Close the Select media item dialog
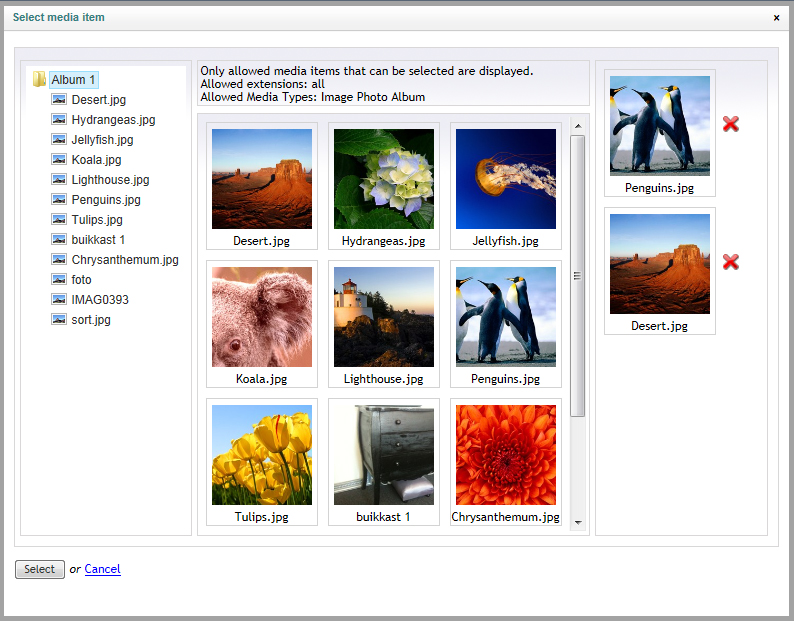The width and height of the screenshot is (794, 621). click(776, 18)
